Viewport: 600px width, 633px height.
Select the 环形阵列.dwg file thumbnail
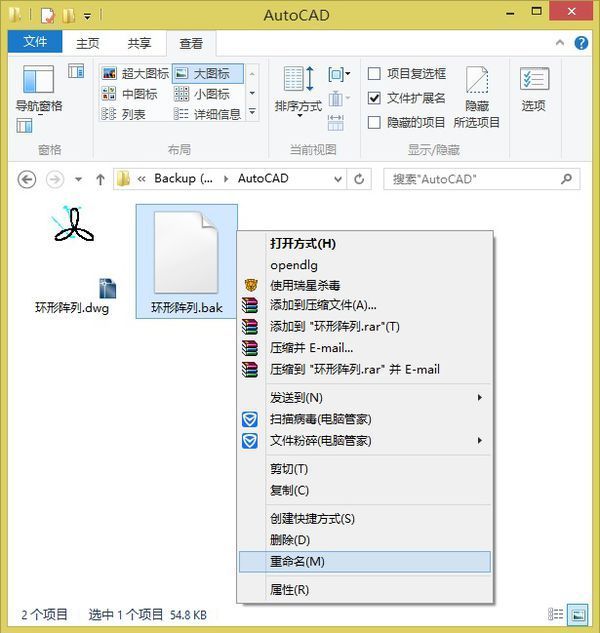tap(73, 260)
